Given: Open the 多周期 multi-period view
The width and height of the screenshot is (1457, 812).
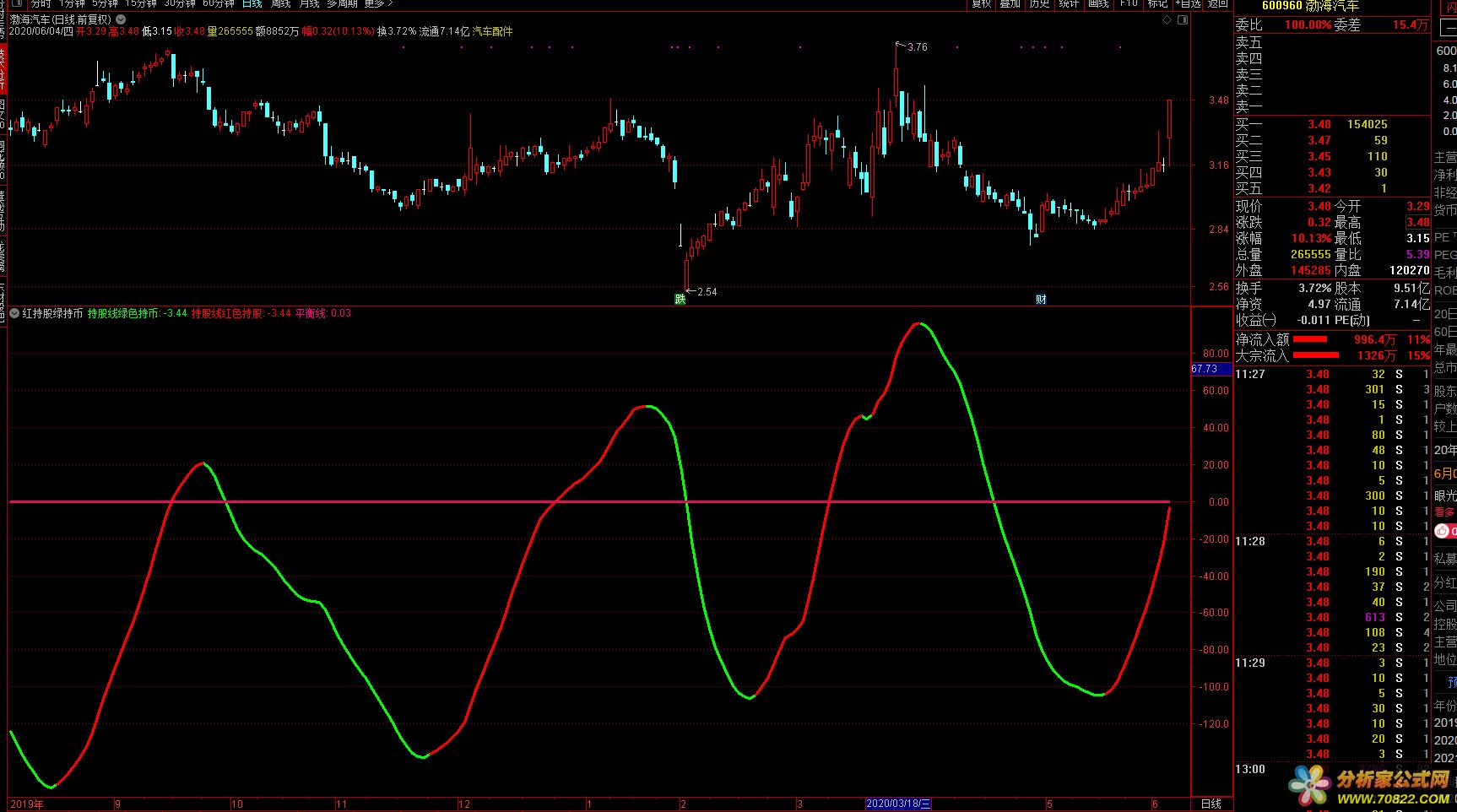Looking at the screenshot, I should pyautogui.click(x=343, y=3).
